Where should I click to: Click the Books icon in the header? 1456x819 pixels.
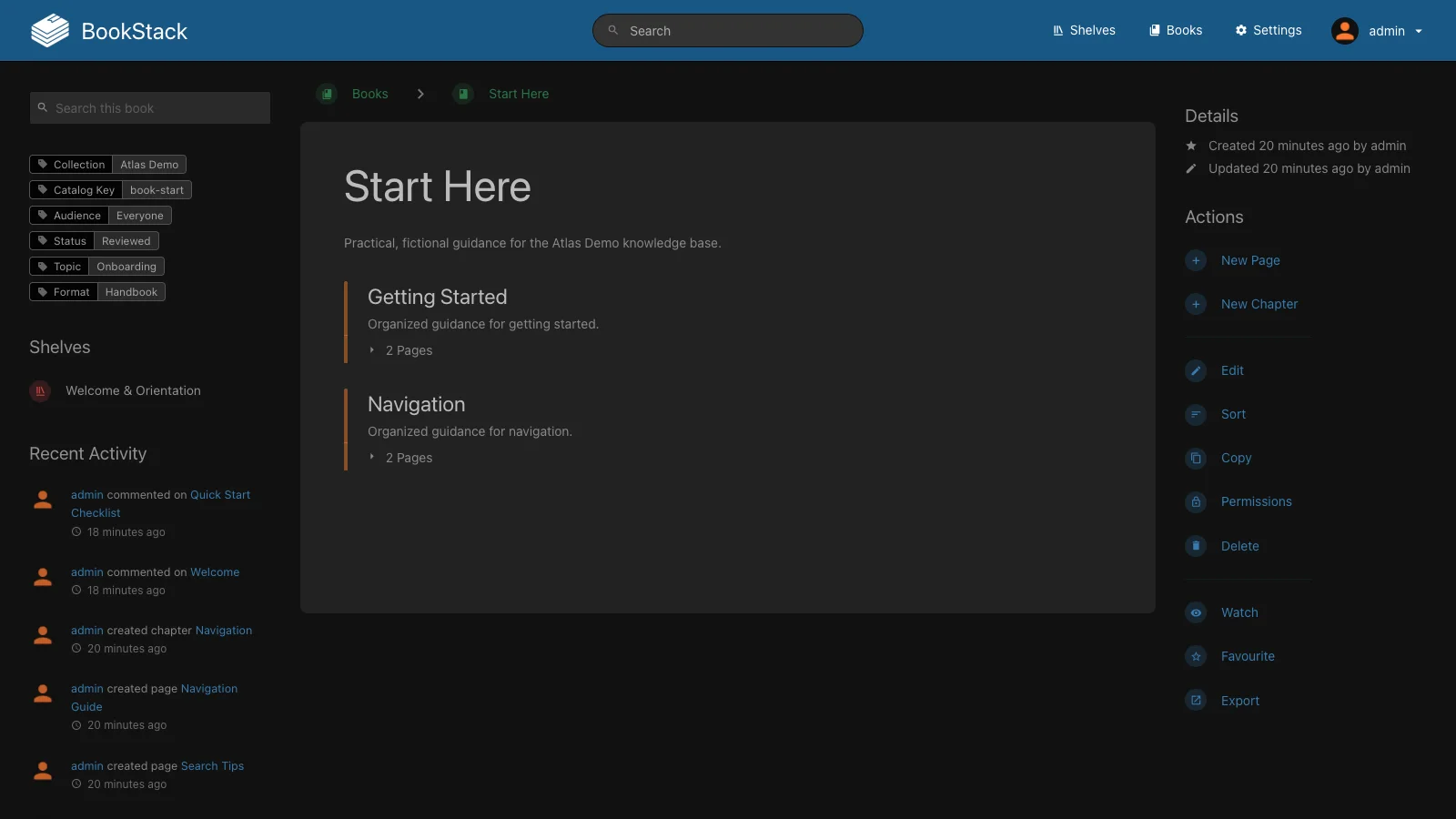coord(1155,30)
